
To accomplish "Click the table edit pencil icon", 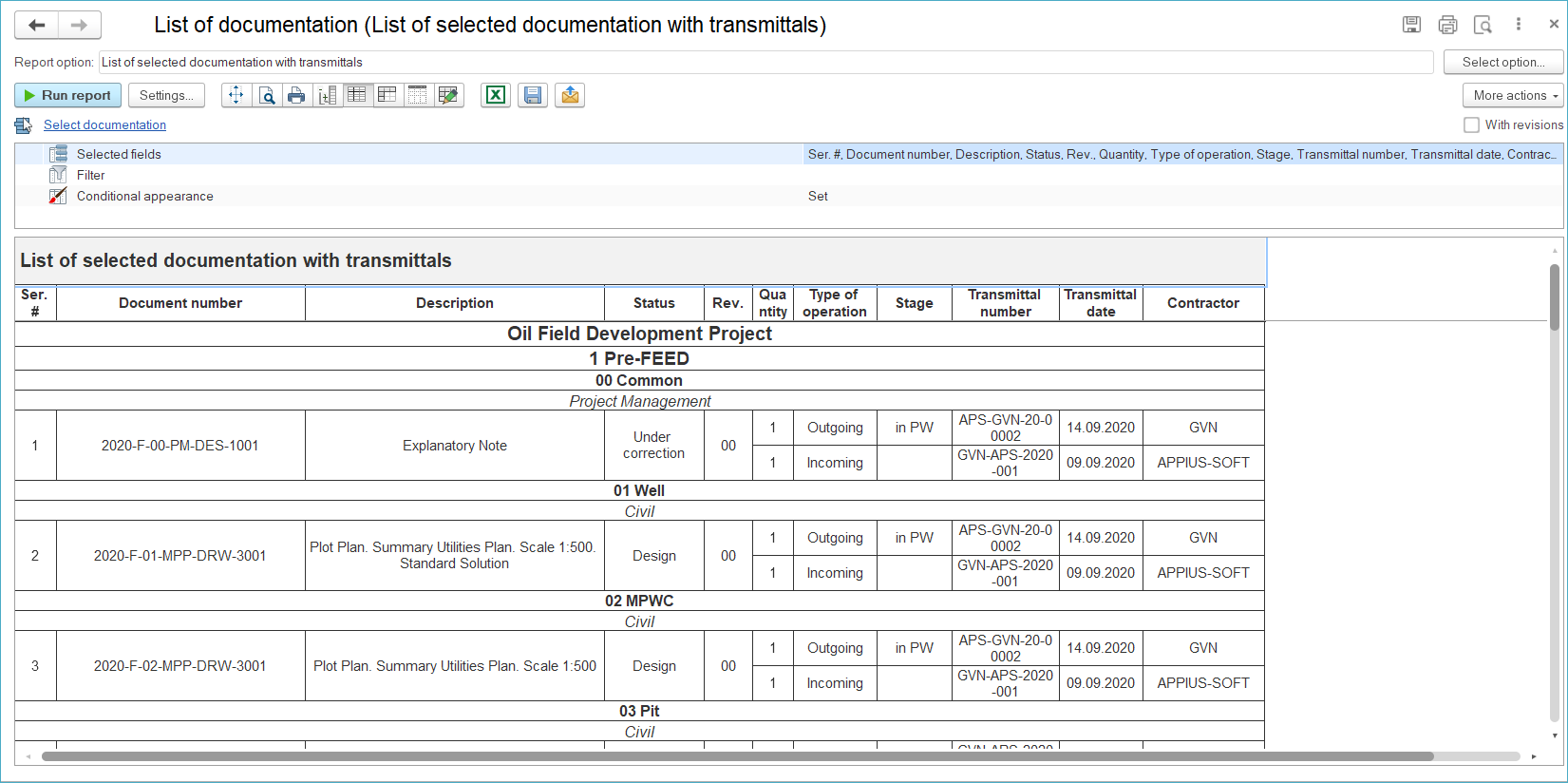I will (448, 95).
